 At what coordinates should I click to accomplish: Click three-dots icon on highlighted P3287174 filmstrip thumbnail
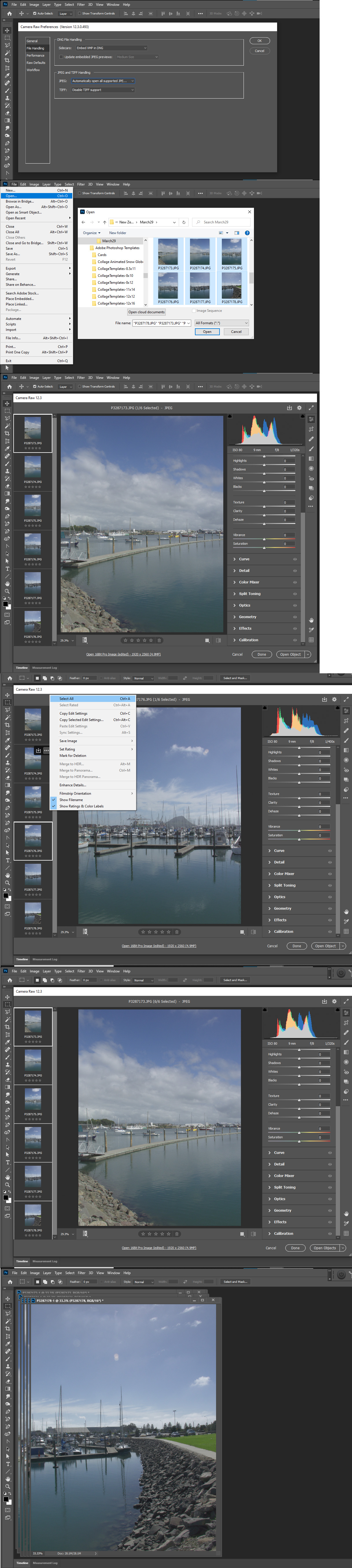[x=46, y=750]
